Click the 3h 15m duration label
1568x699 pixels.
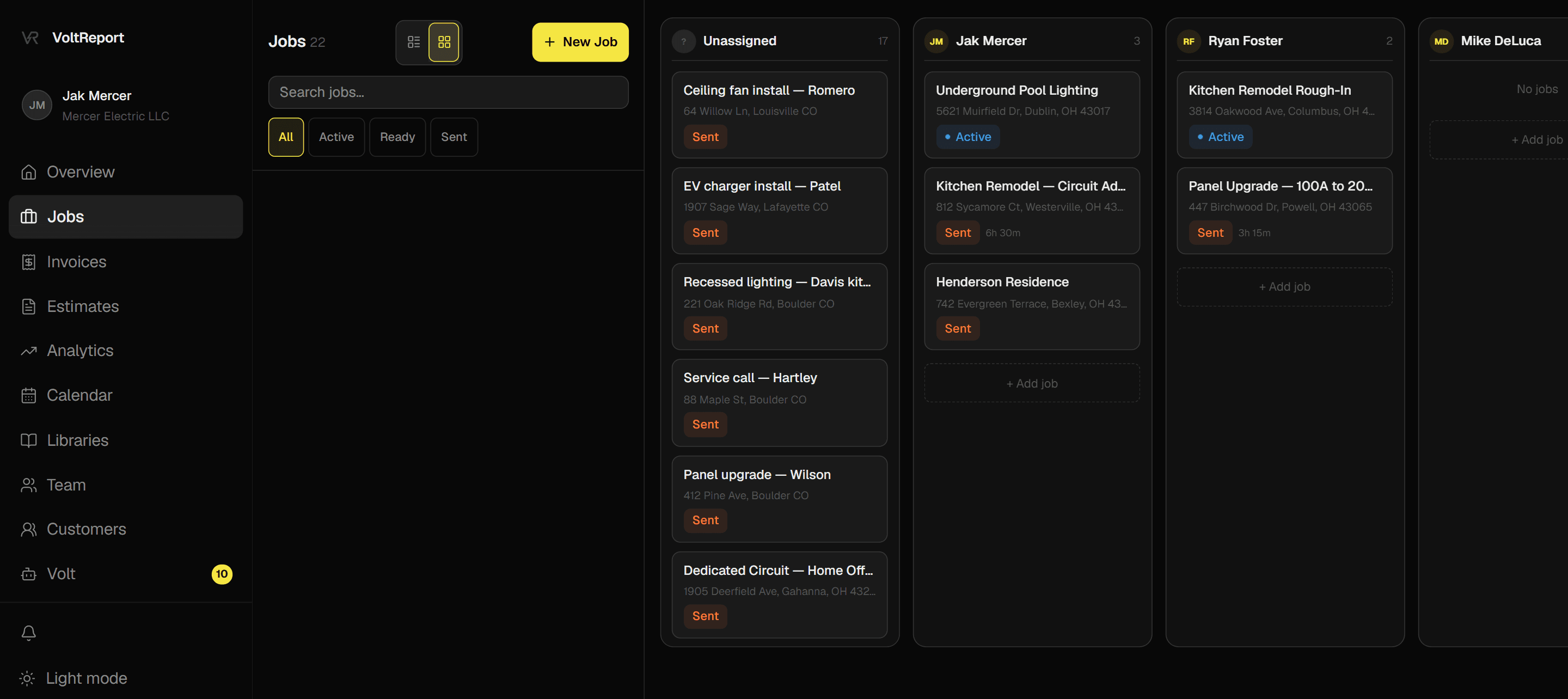coord(1254,233)
